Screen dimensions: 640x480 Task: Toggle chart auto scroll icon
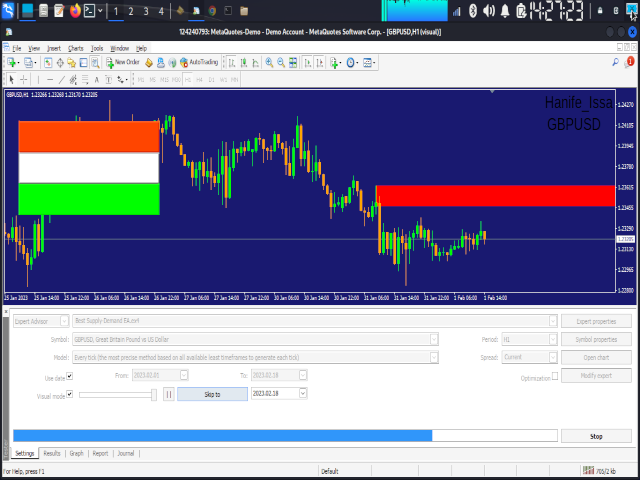coord(308,62)
